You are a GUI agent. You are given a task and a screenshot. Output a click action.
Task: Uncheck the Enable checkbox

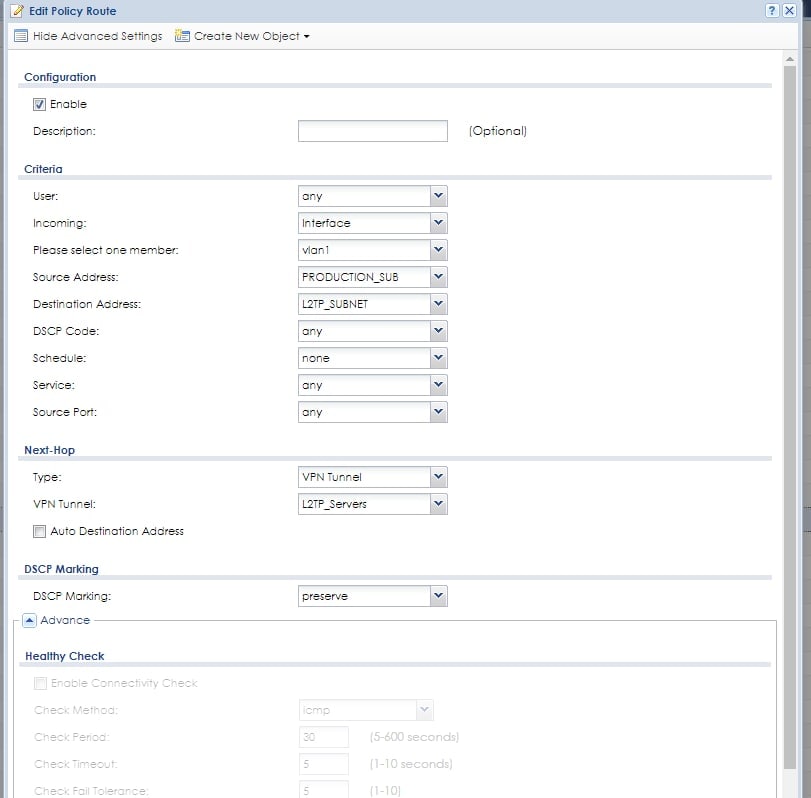[x=40, y=104]
